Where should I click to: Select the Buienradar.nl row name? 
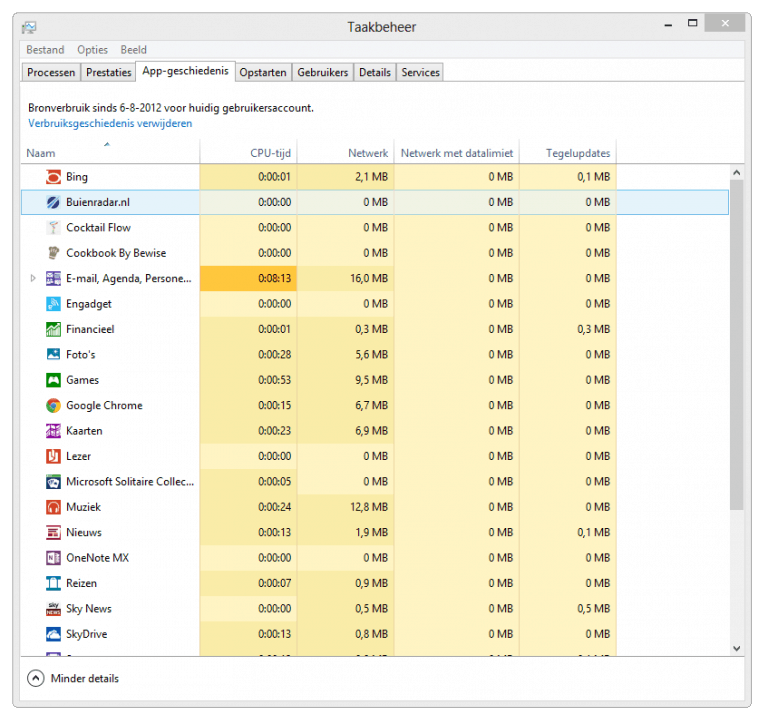pyautogui.click(x=98, y=202)
